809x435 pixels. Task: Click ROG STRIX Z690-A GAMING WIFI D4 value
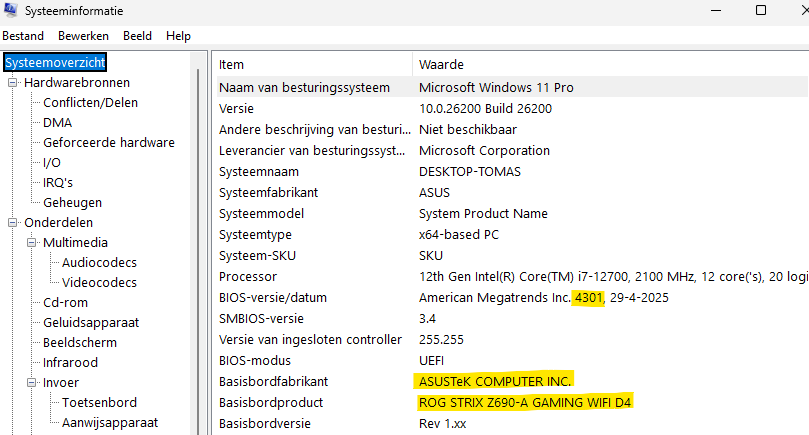(x=525, y=403)
